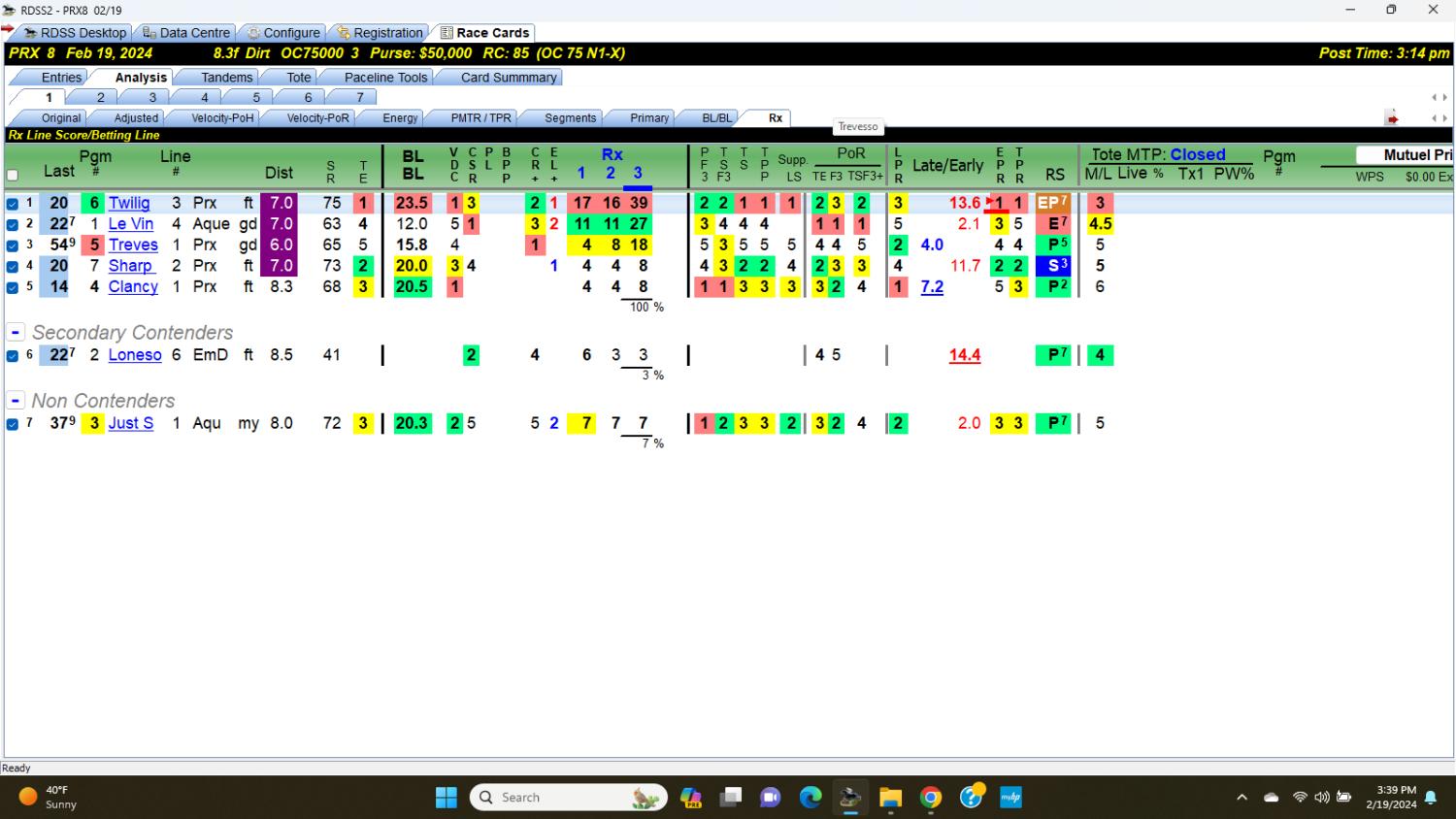Open the Get Help question-mark icon on the taskbar

[972, 797]
